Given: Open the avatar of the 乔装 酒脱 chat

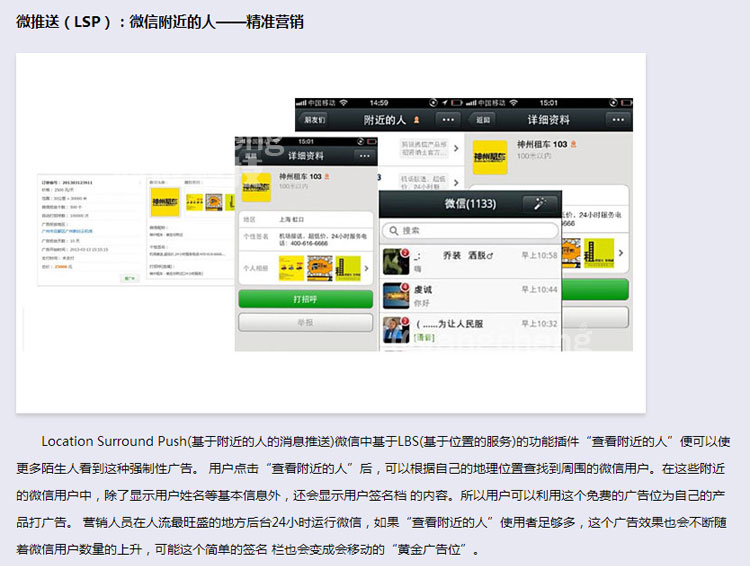Looking at the screenshot, I should pyautogui.click(x=393, y=259).
